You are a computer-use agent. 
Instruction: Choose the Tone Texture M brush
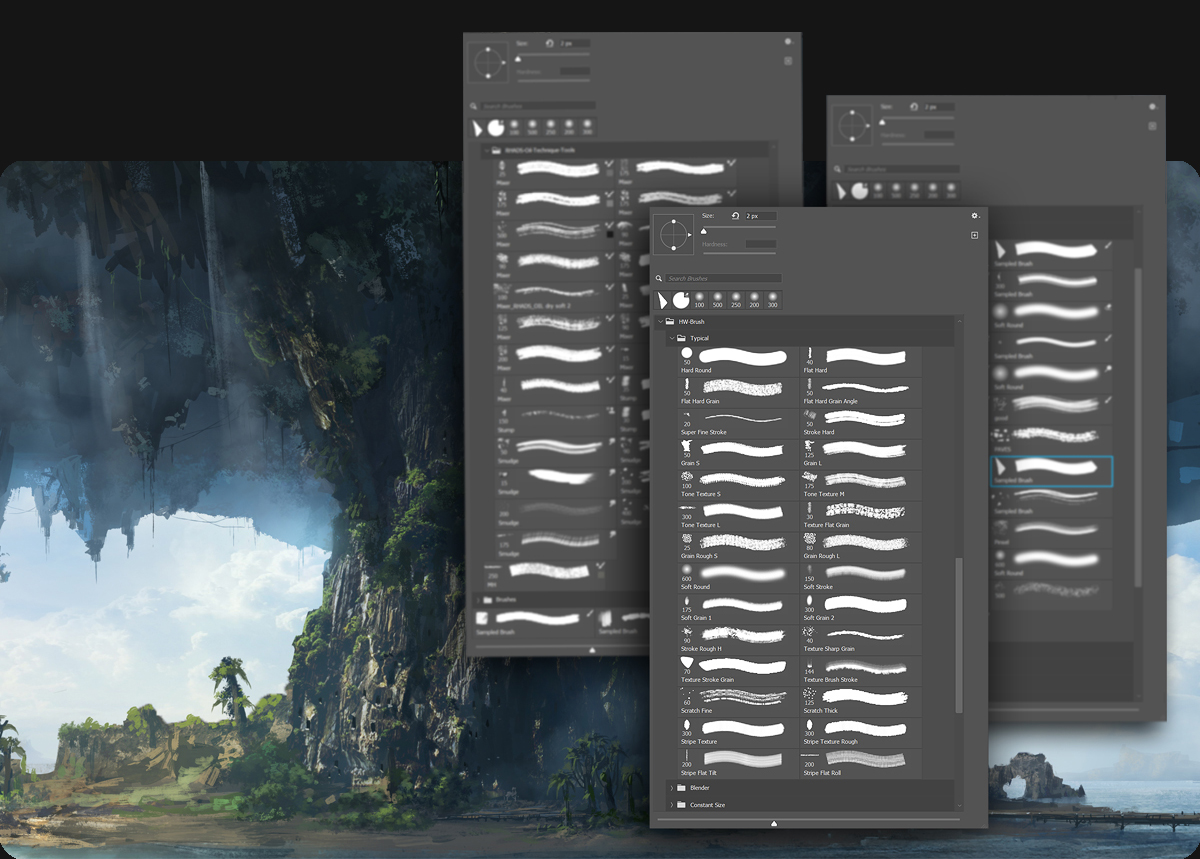[x=861, y=485]
